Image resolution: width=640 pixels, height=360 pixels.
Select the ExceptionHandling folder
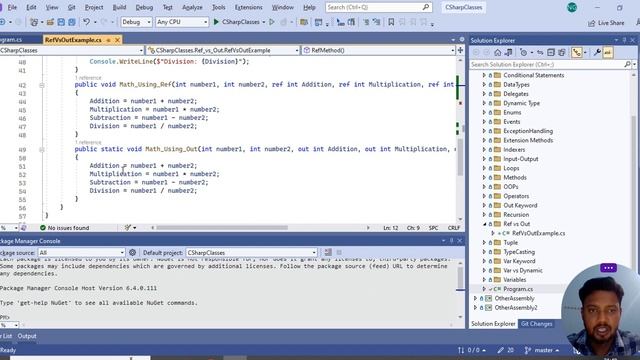point(528,131)
